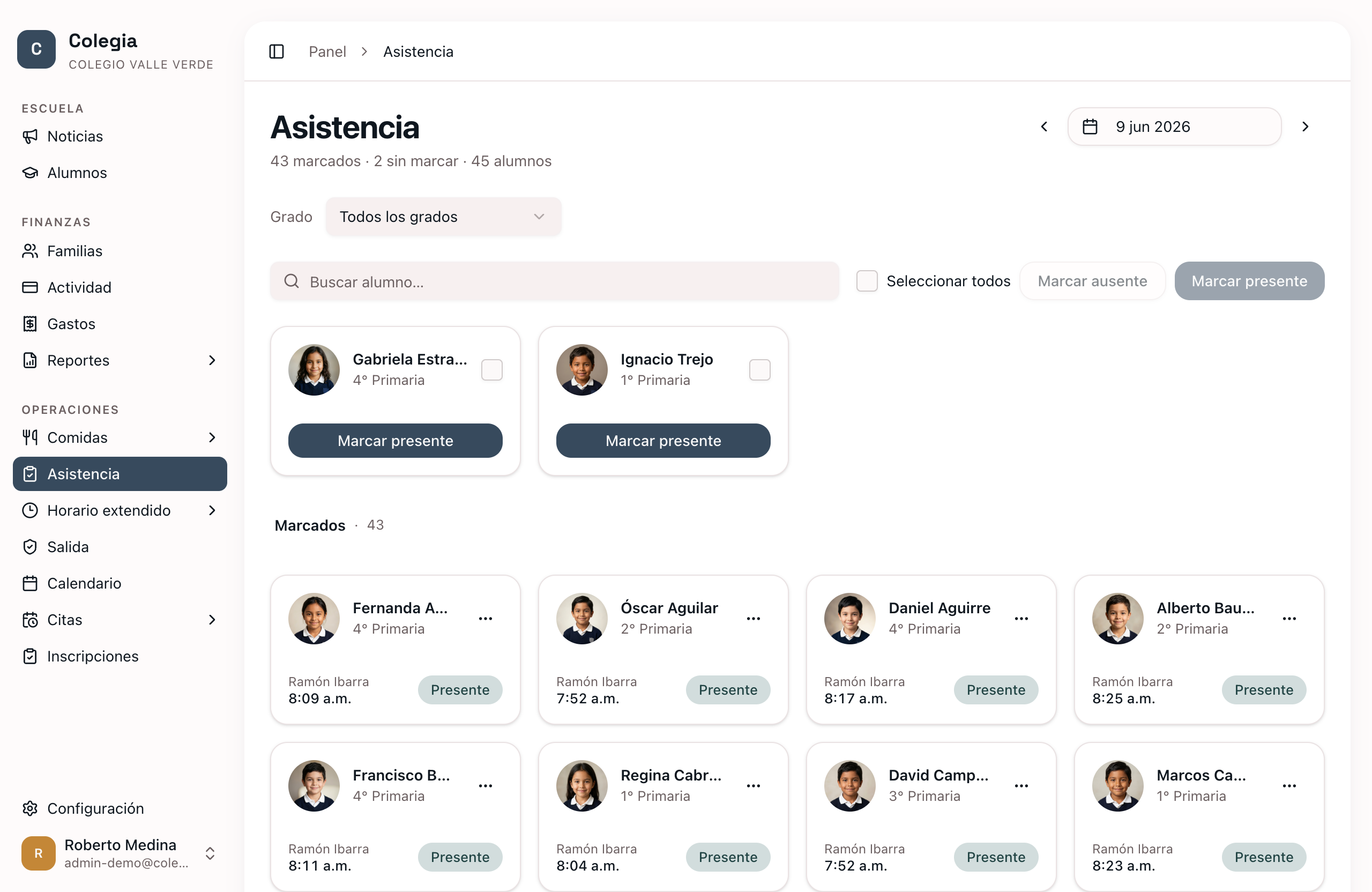This screenshot has height=892, width=1372.
Task: Open the user account switcher chevrons
Action: tap(211, 853)
